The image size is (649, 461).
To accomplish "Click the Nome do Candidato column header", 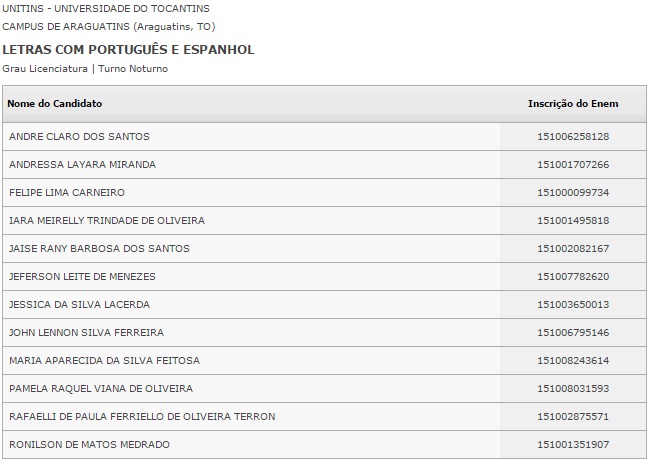I will (56, 104).
